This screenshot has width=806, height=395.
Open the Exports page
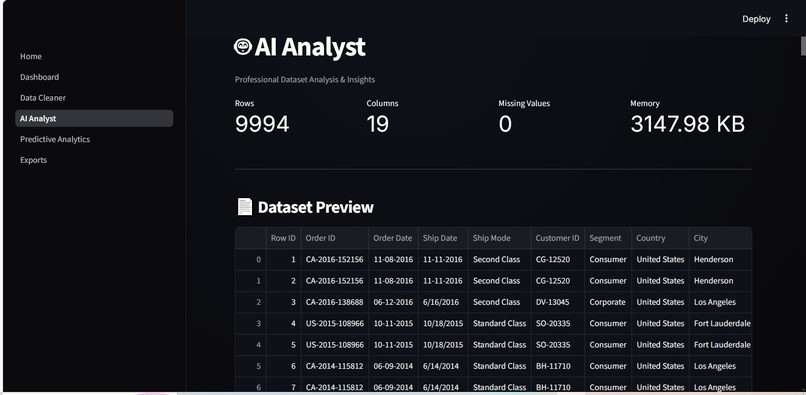click(94, 159)
